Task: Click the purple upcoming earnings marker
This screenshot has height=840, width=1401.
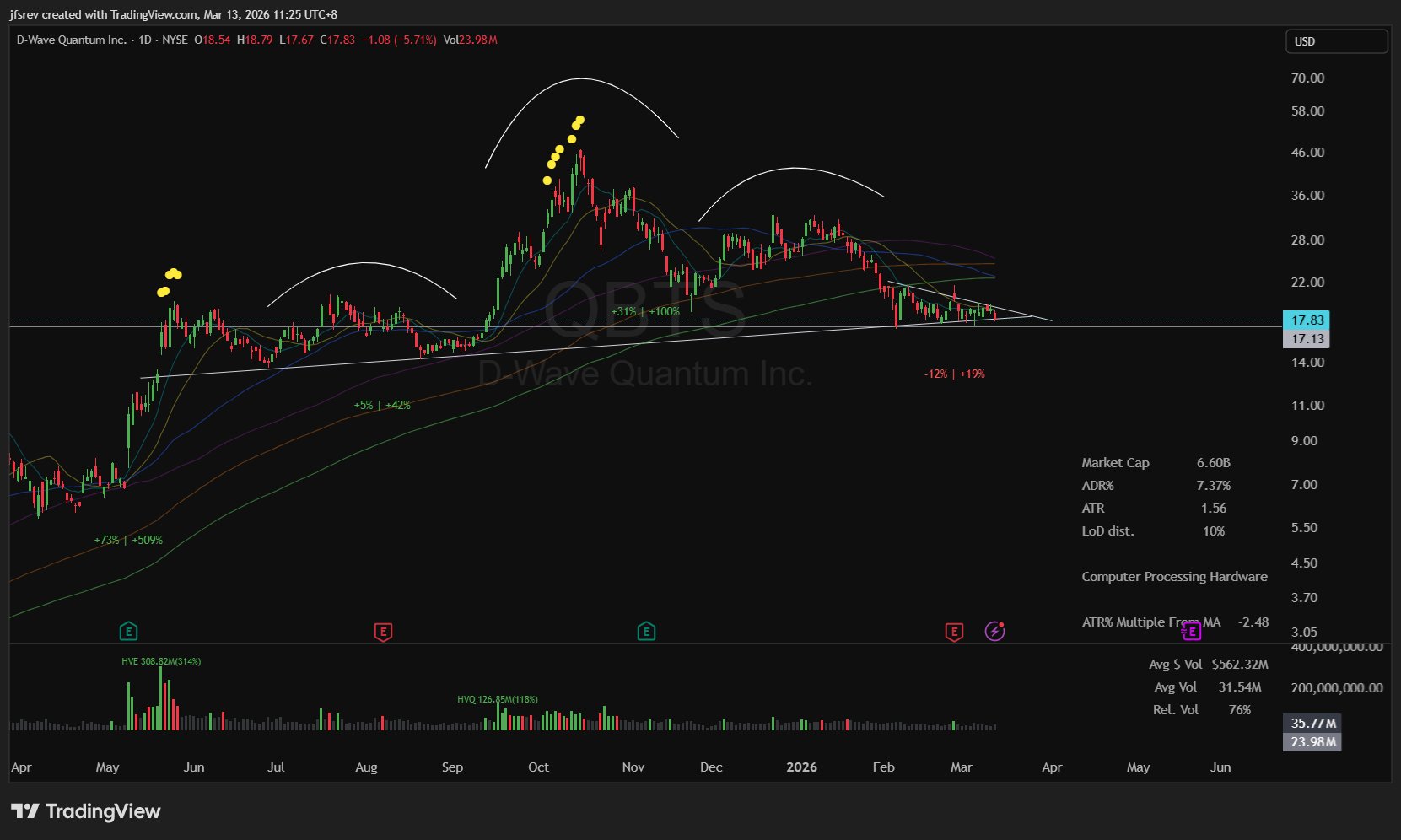Action: (1191, 630)
